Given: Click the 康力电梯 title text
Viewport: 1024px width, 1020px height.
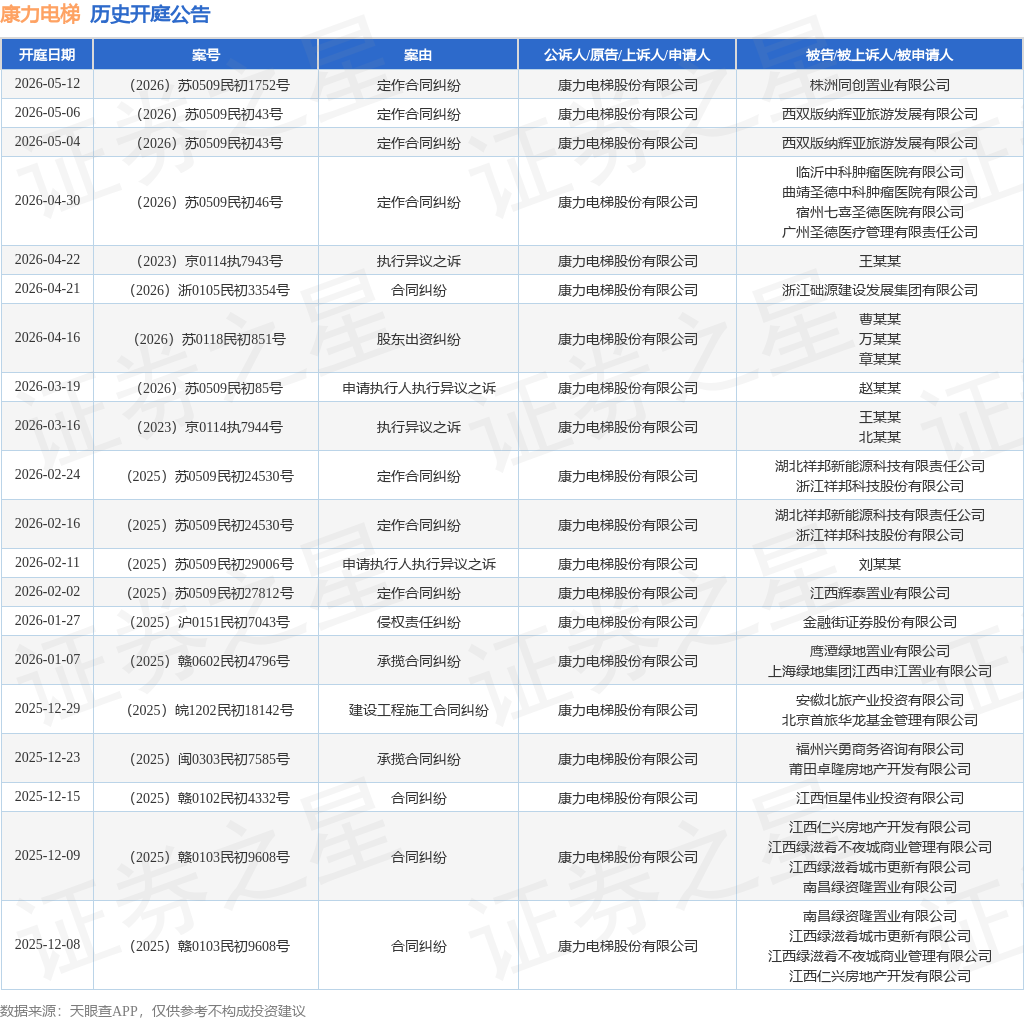Looking at the screenshot, I should tap(40, 14).
